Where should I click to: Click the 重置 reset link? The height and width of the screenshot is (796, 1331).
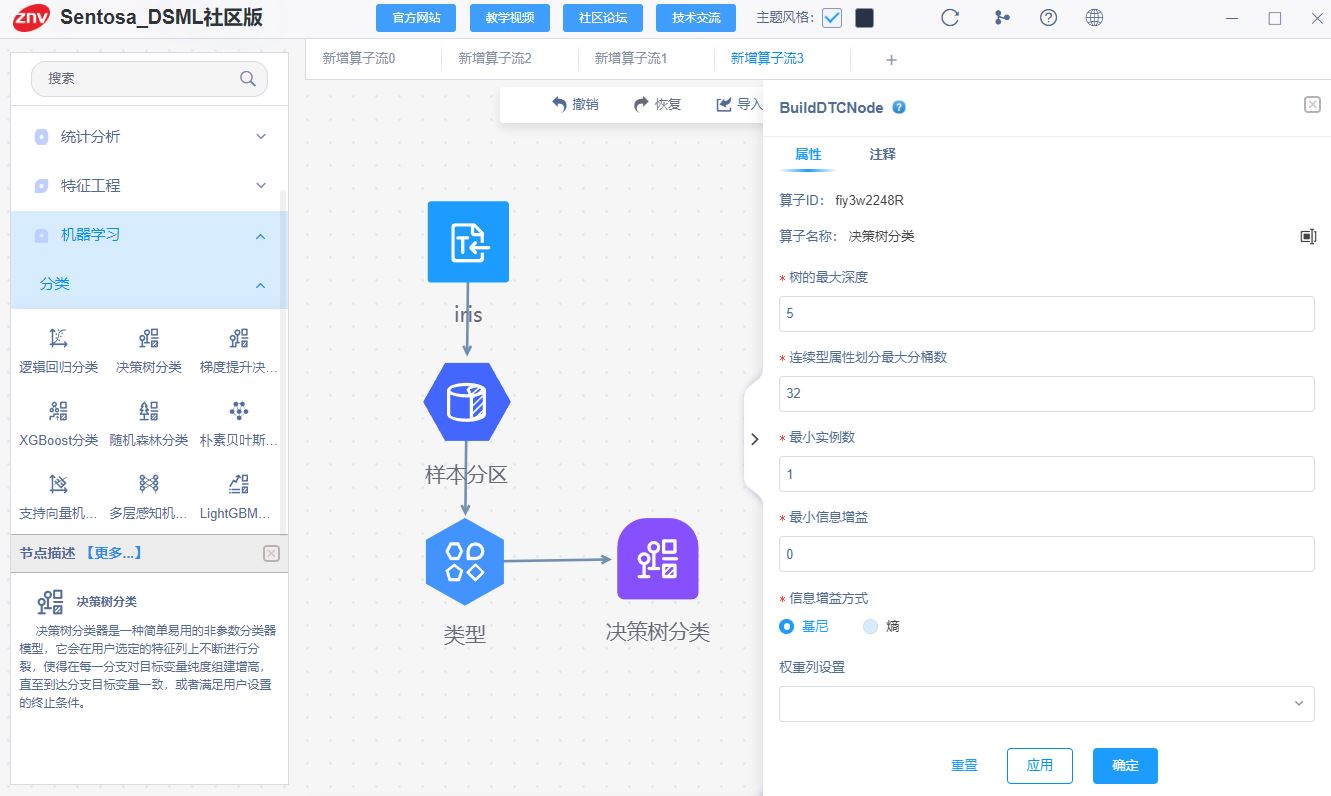click(964, 765)
